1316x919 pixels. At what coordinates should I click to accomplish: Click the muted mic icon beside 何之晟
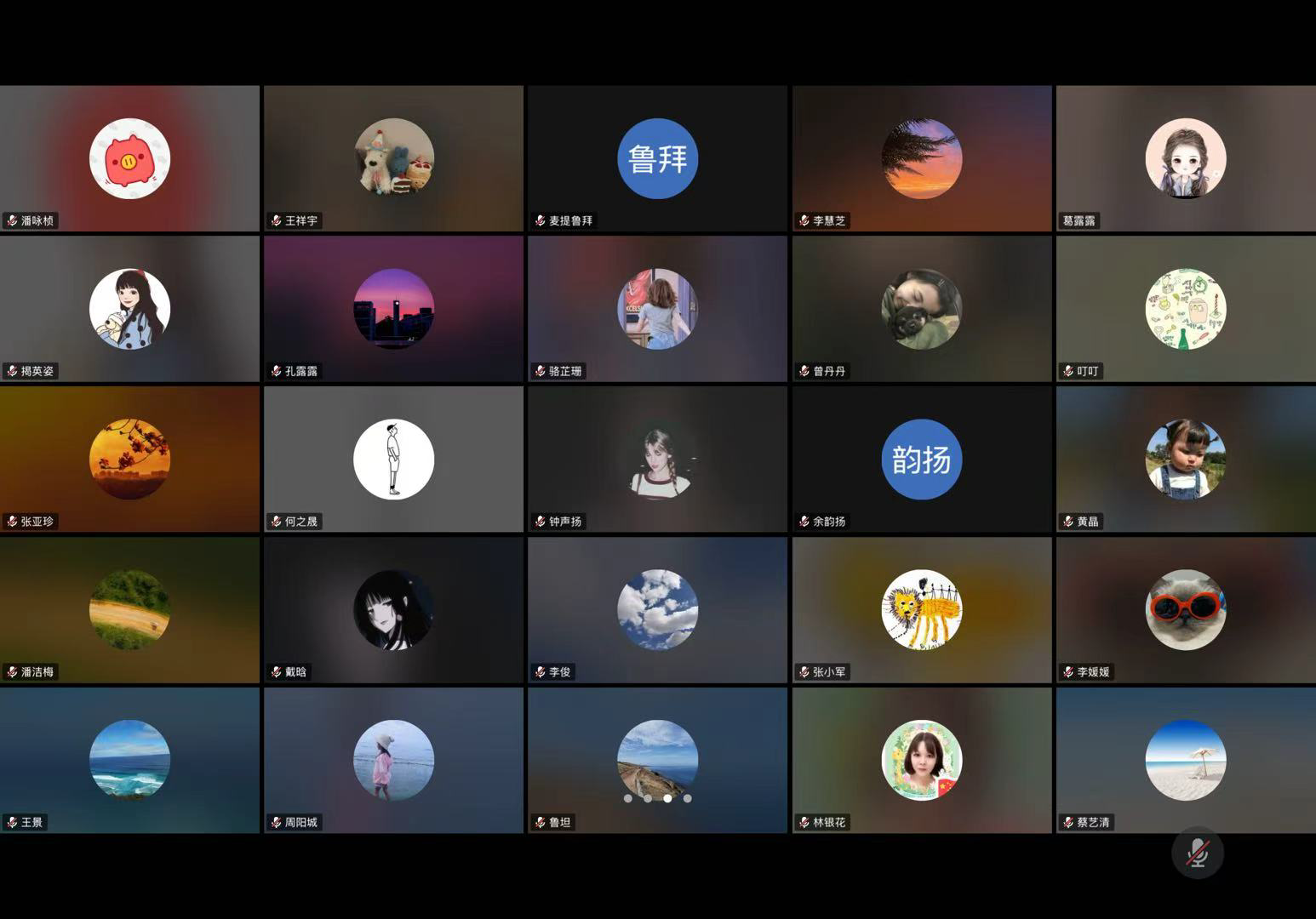(x=276, y=522)
